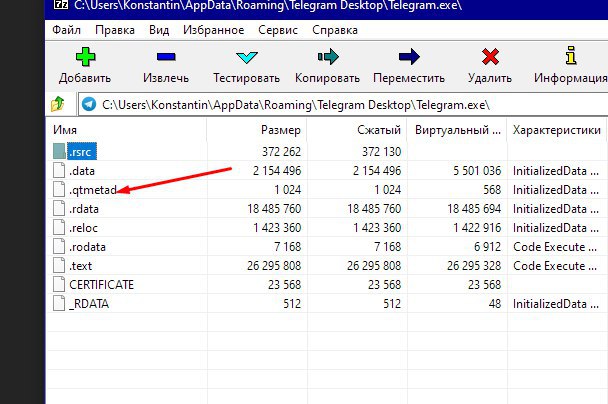Sort by the Виртуальный column header

tap(457, 130)
